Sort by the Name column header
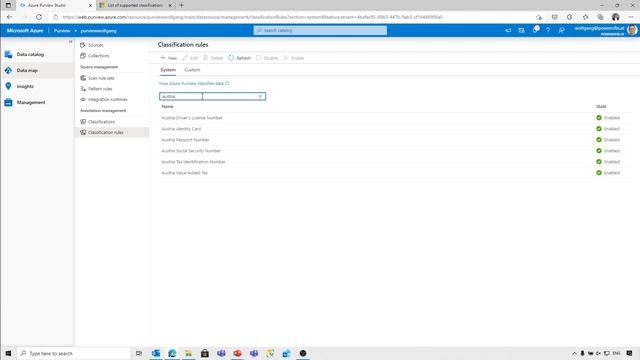The width and height of the screenshot is (640, 360). (167, 107)
